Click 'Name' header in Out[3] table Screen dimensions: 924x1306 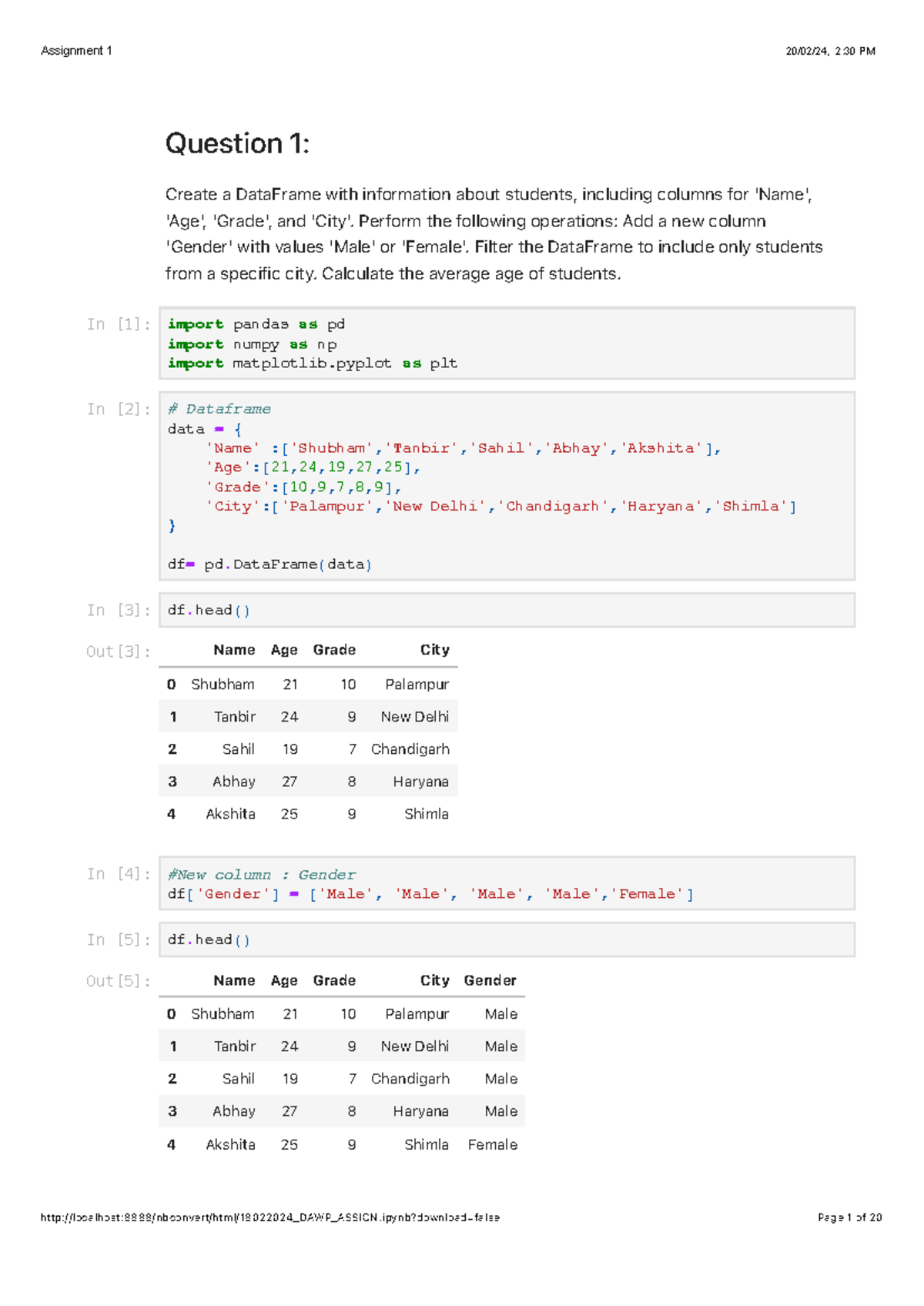(x=234, y=650)
